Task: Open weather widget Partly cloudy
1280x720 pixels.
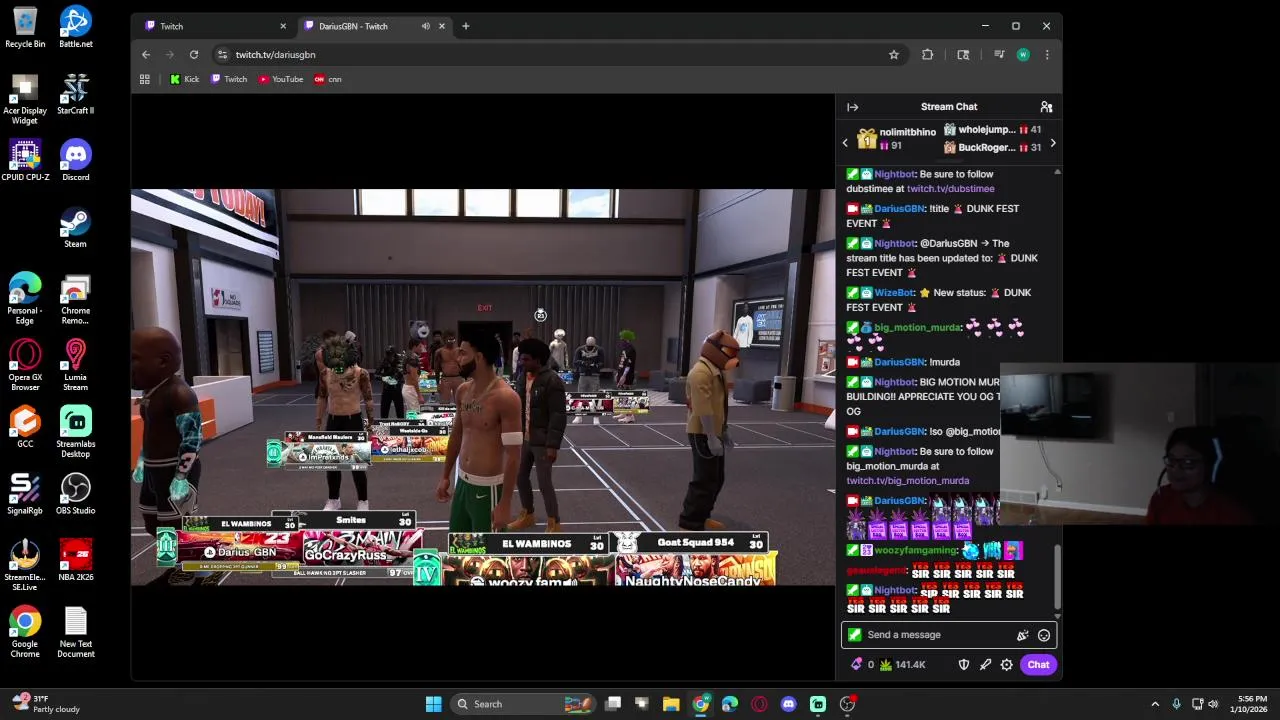Action: [45, 704]
